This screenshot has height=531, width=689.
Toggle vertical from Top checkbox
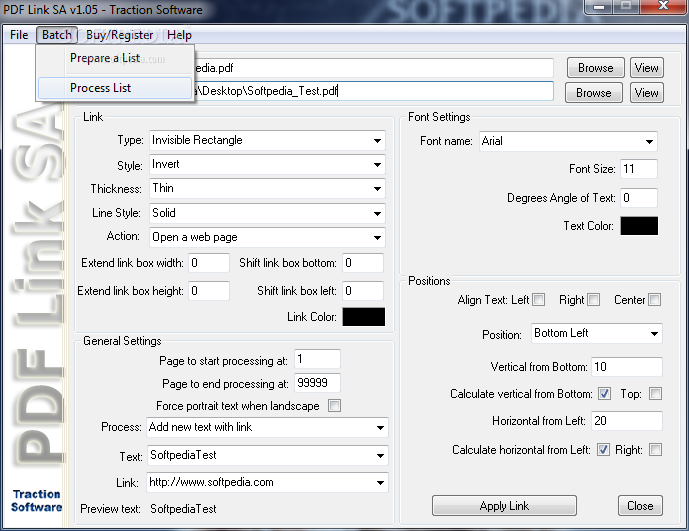tap(655, 393)
